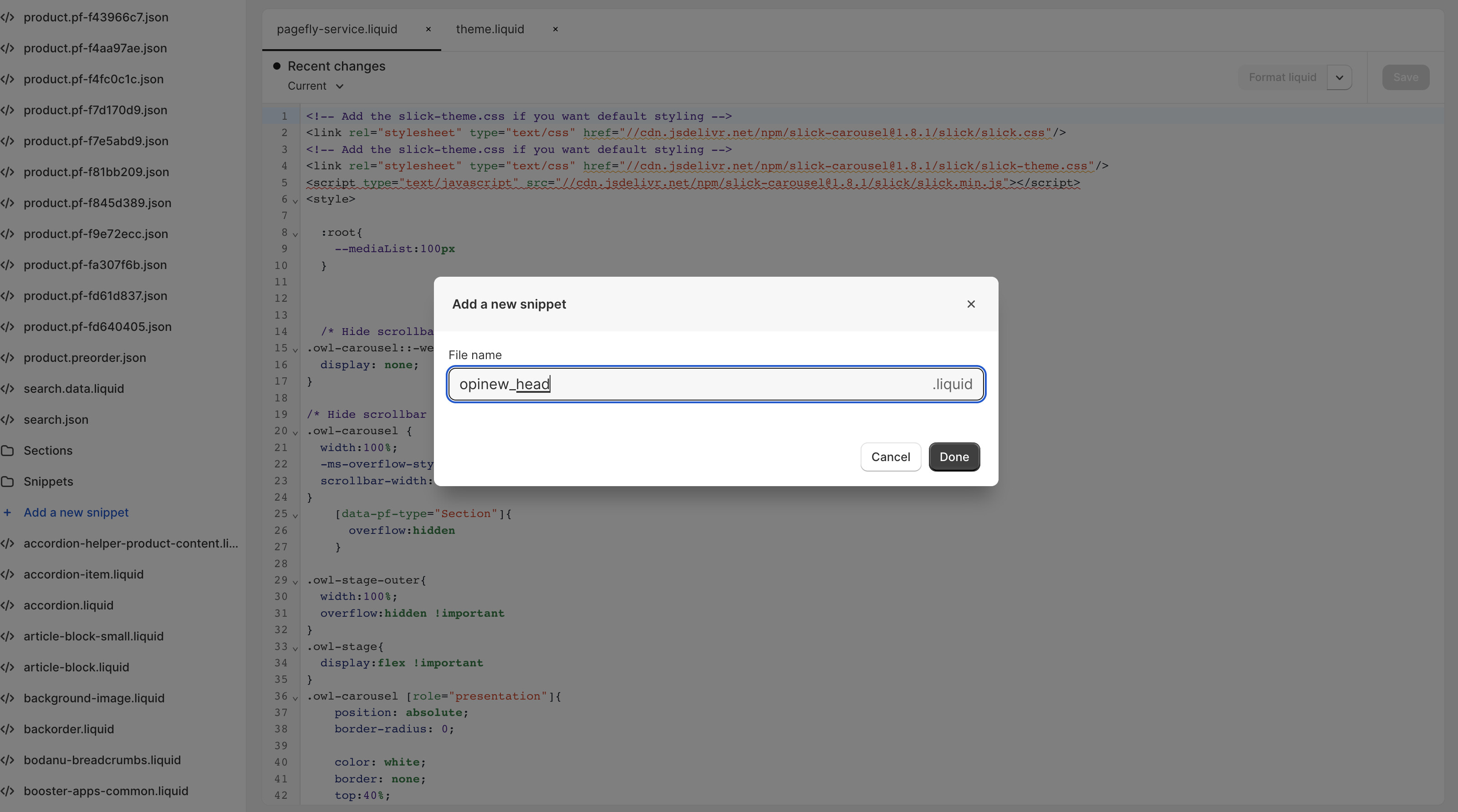Click the code icon beside accordion.liquid
The width and height of the screenshot is (1458, 812).
click(x=7, y=605)
